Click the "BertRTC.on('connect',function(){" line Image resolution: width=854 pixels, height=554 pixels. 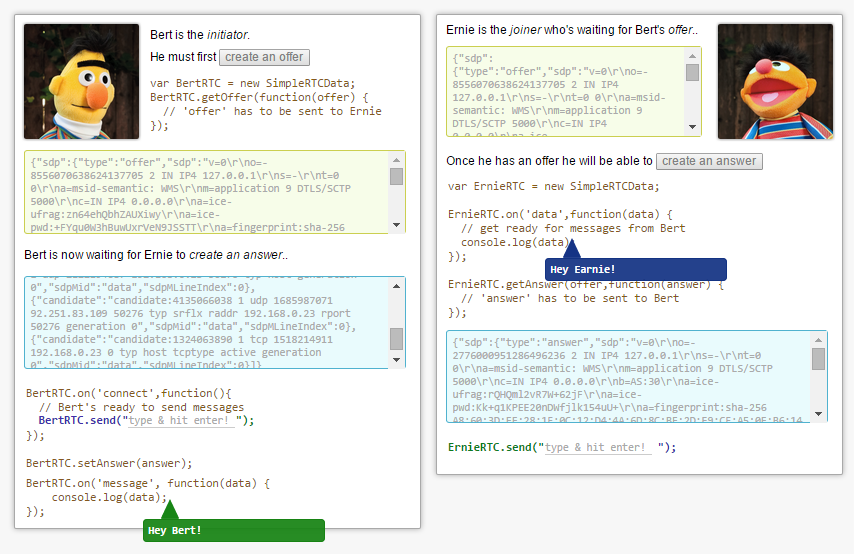point(129,393)
